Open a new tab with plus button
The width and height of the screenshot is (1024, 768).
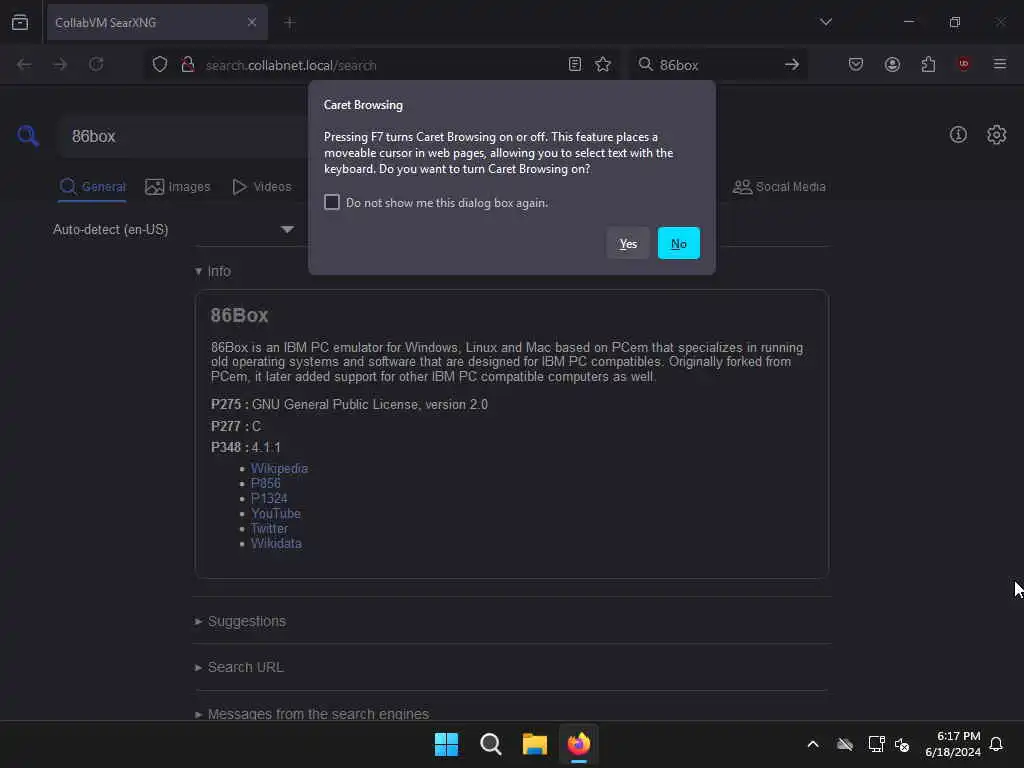point(289,23)
